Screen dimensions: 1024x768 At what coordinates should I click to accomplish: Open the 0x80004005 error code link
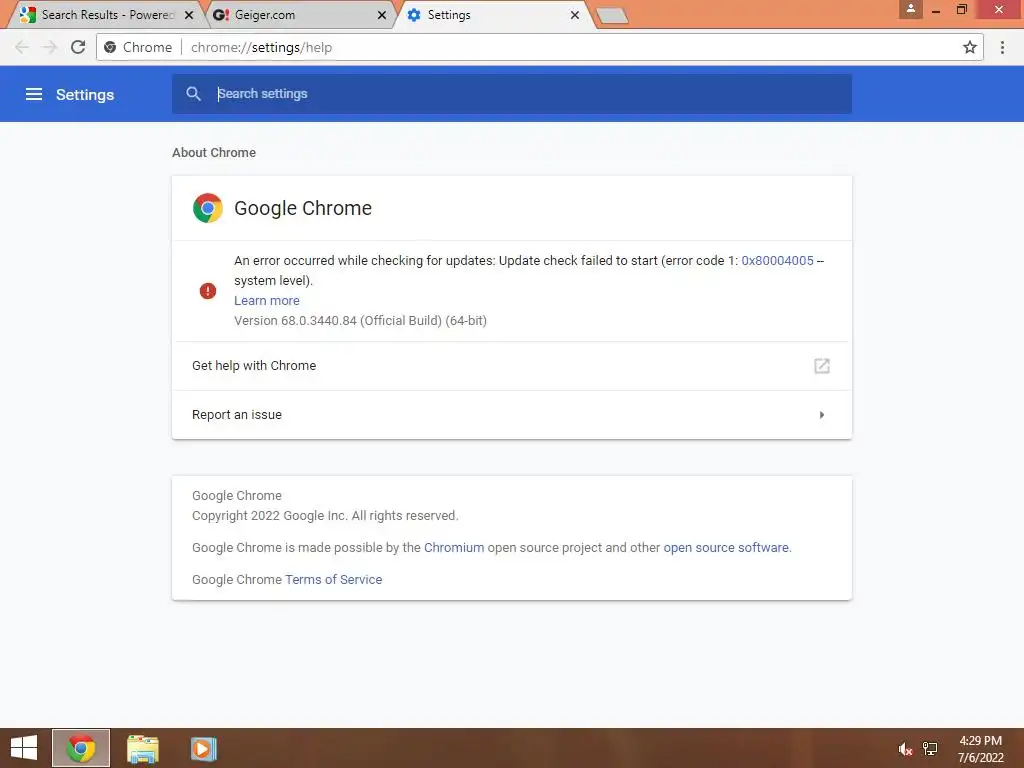coord(777,261)
